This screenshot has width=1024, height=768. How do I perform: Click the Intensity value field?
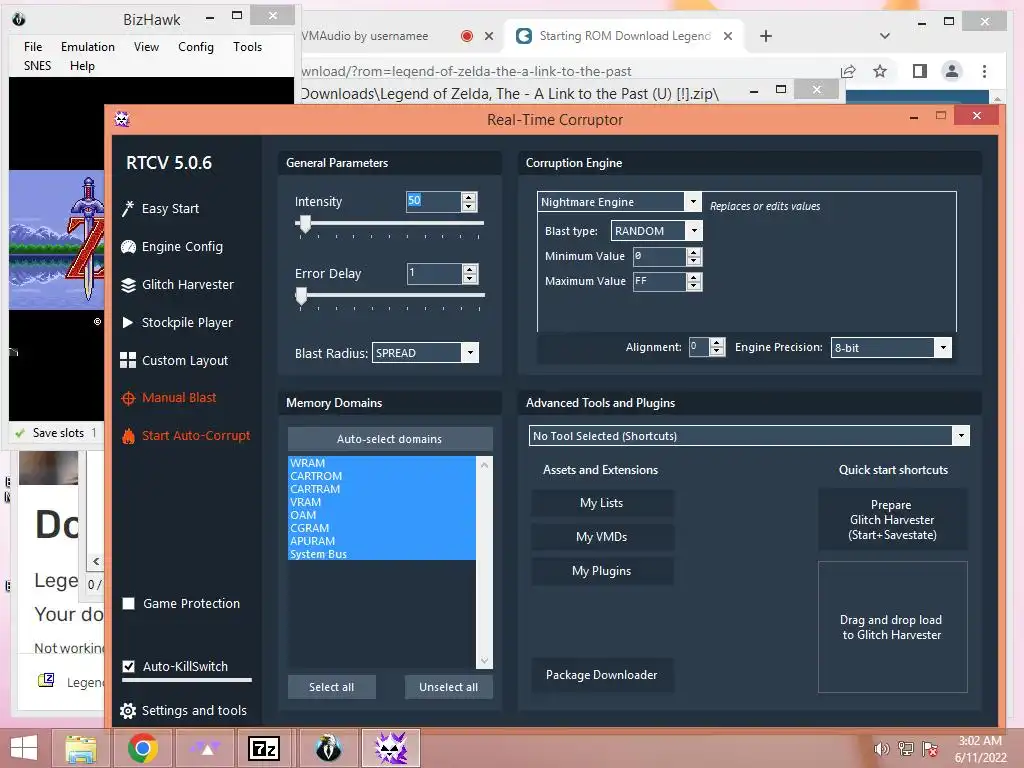click(433, 201)
